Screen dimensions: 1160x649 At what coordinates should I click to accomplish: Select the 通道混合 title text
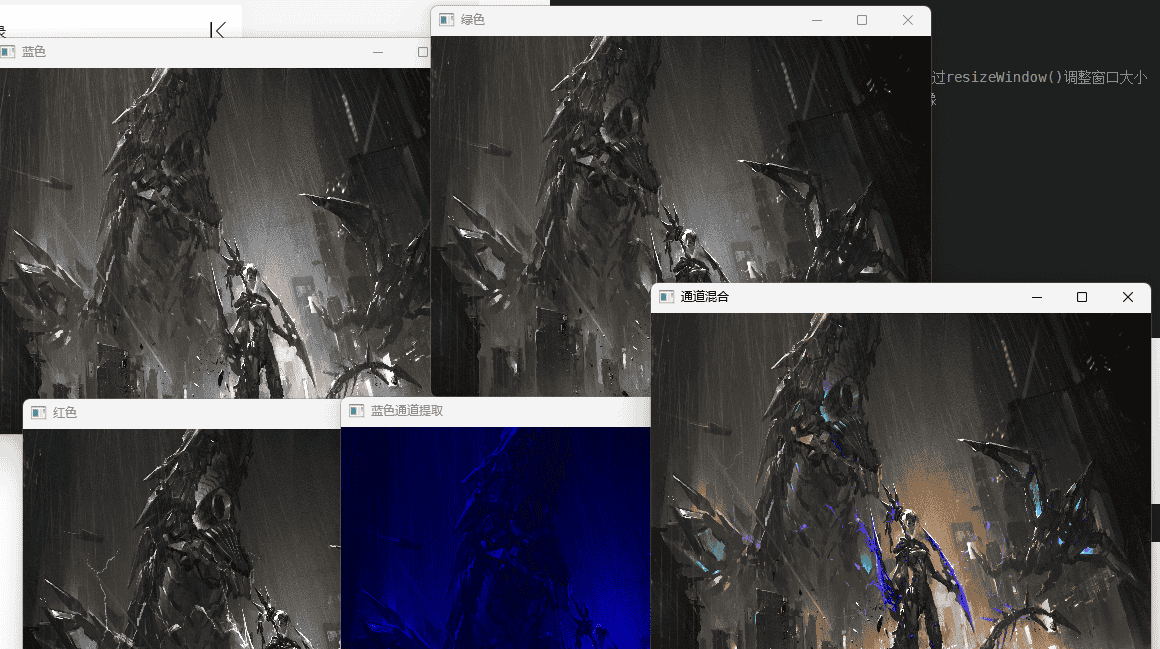pos(704,297)
